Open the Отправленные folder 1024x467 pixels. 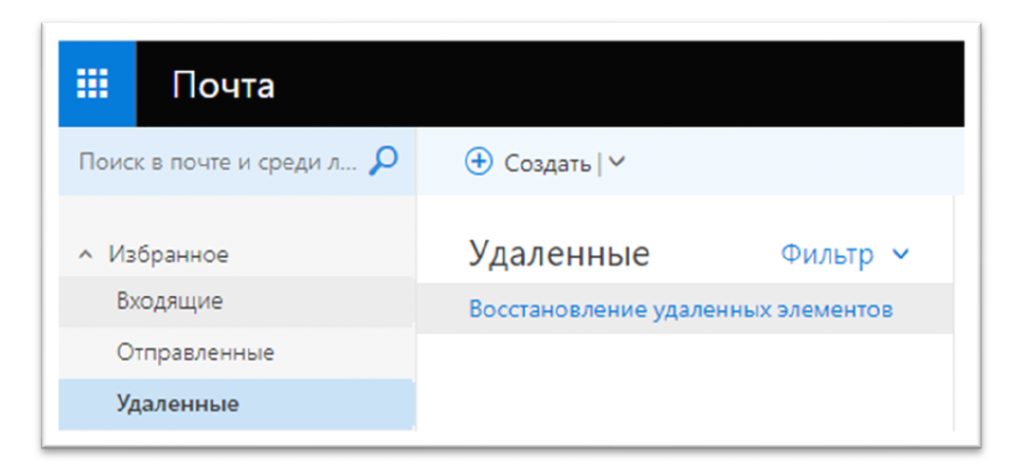click(x=195, y=353)
